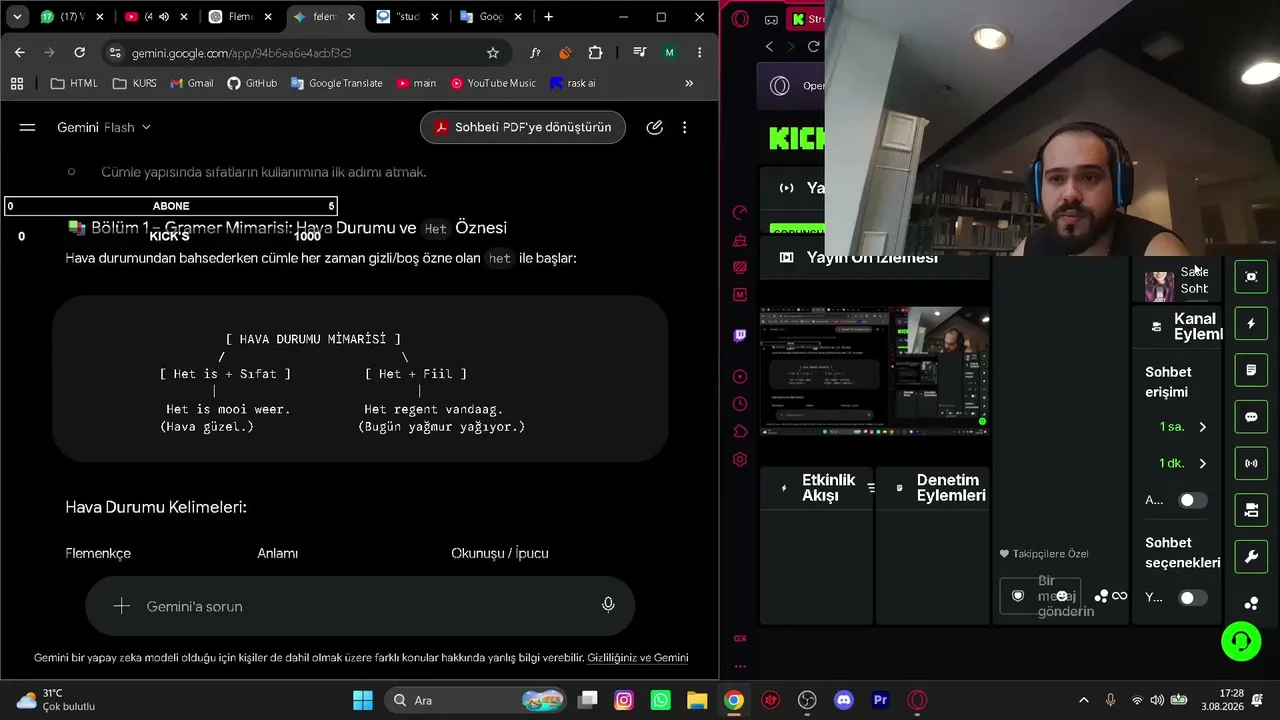Open the Etkinlik Akışı panel menu

click(871, 488)
